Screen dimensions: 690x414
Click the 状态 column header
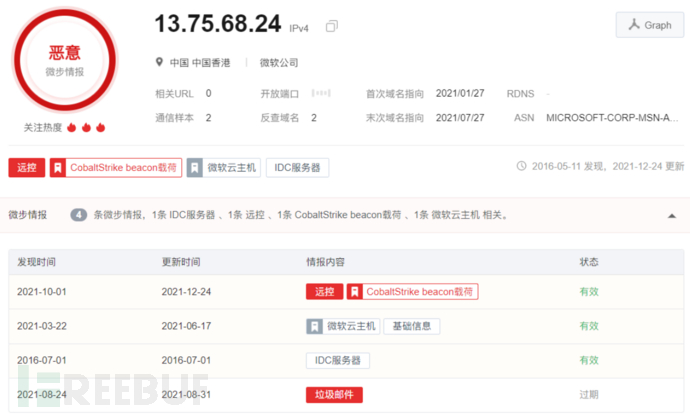[589, 262]
